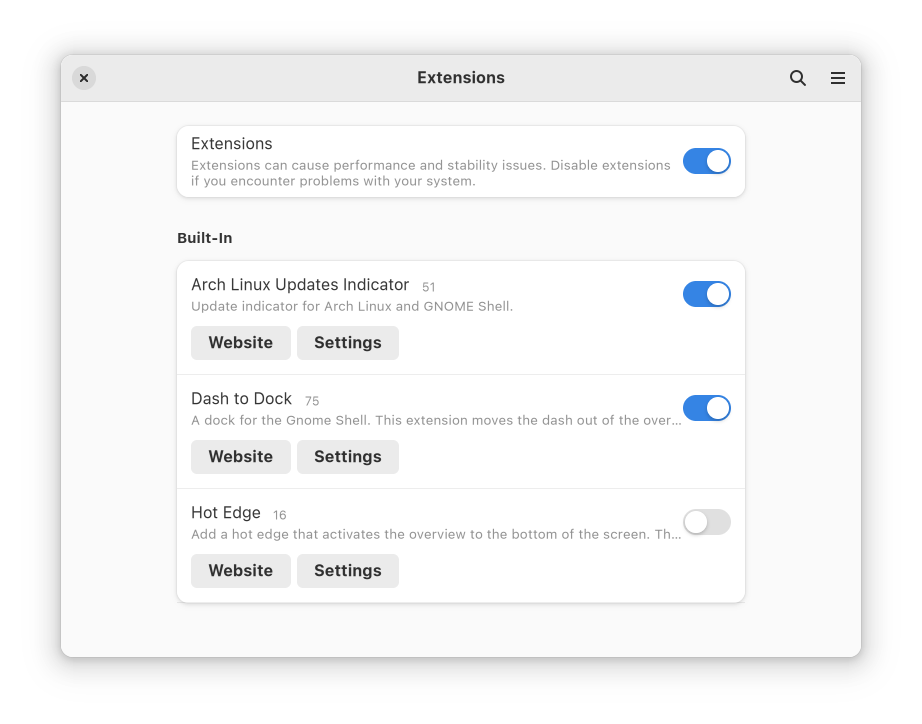Click the Built-In section header

click(203, 238)
